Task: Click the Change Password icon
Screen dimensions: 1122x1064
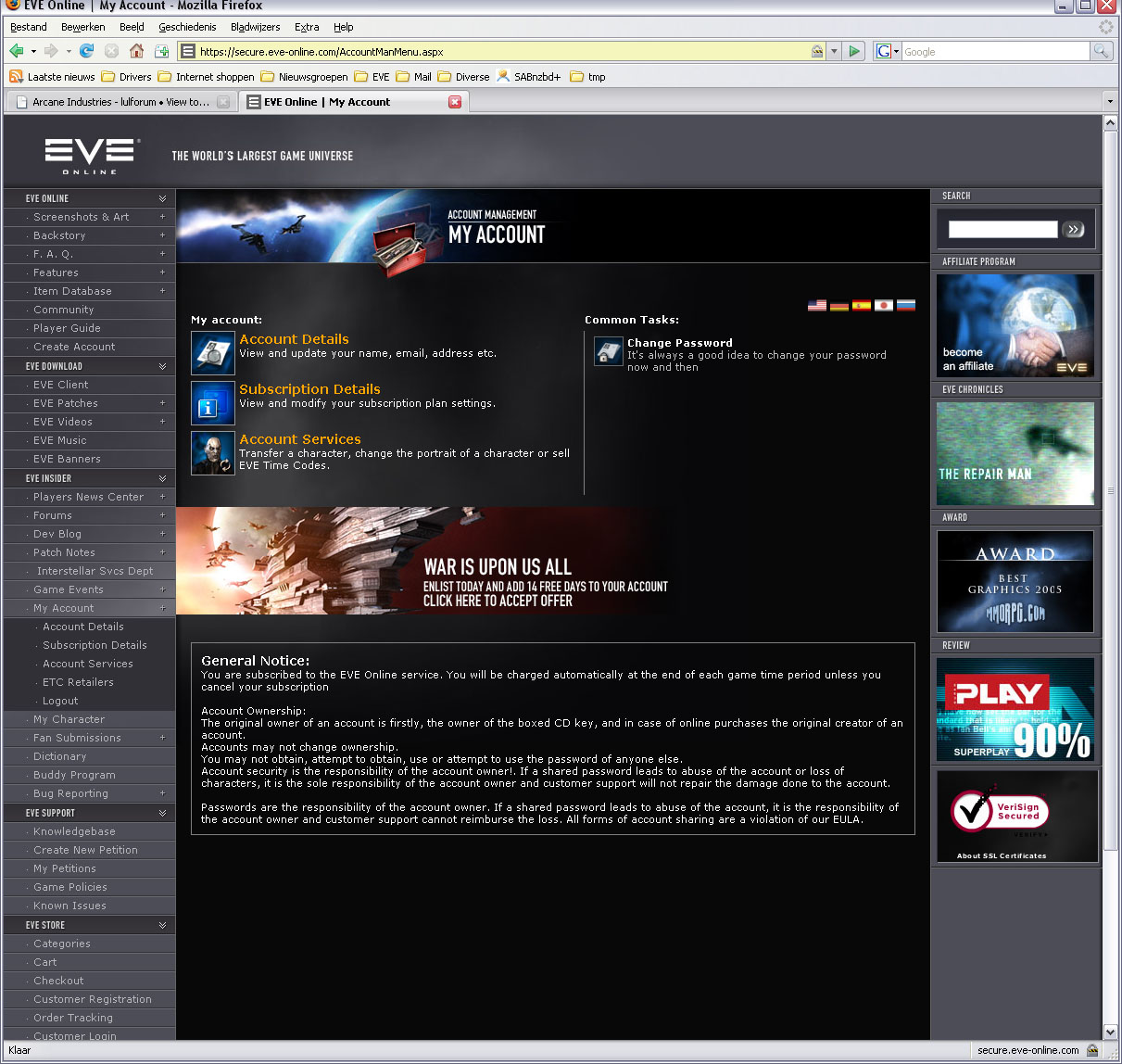Action: tap(609, 351)
